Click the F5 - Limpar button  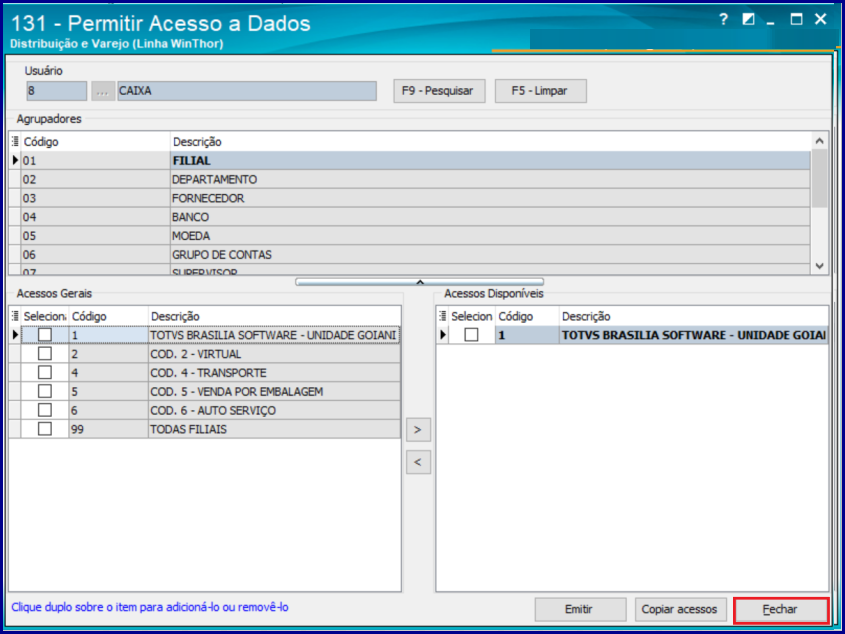tap(541, 91)
